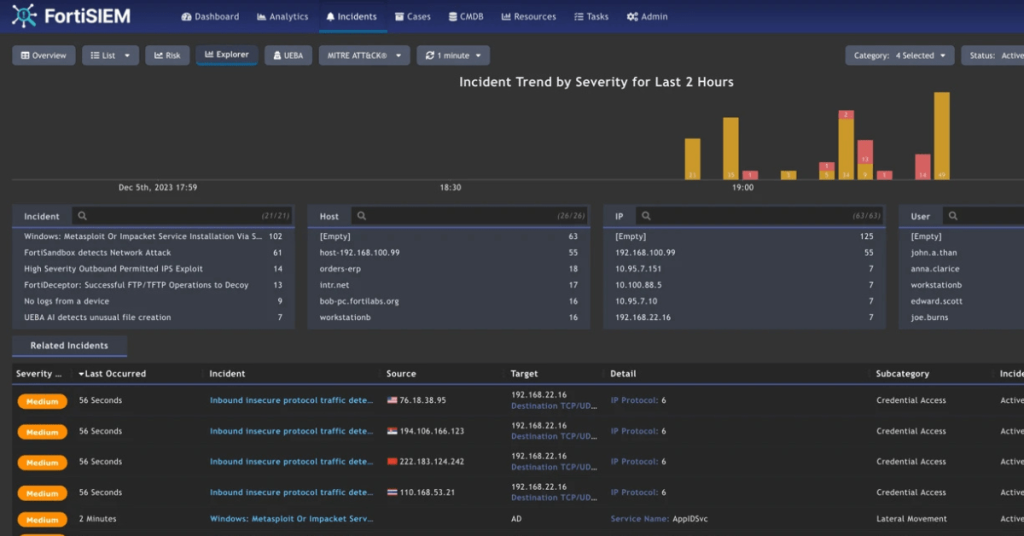
Task: Select No logs from a device row
Action: tap(153, 301)
